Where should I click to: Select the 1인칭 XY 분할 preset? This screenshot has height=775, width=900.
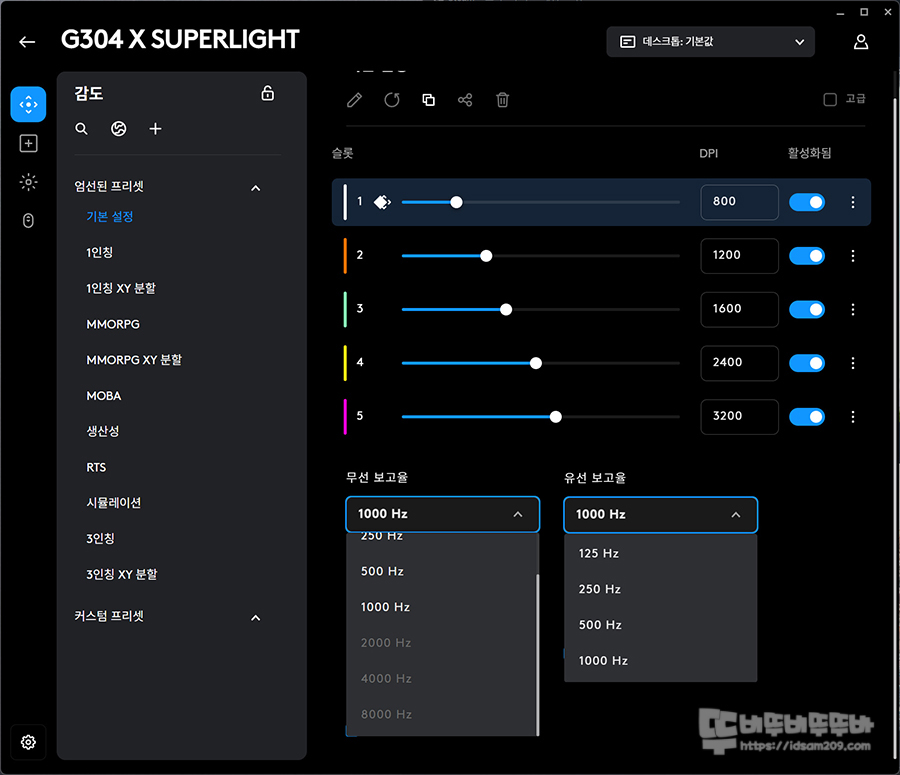pos(121,288)
